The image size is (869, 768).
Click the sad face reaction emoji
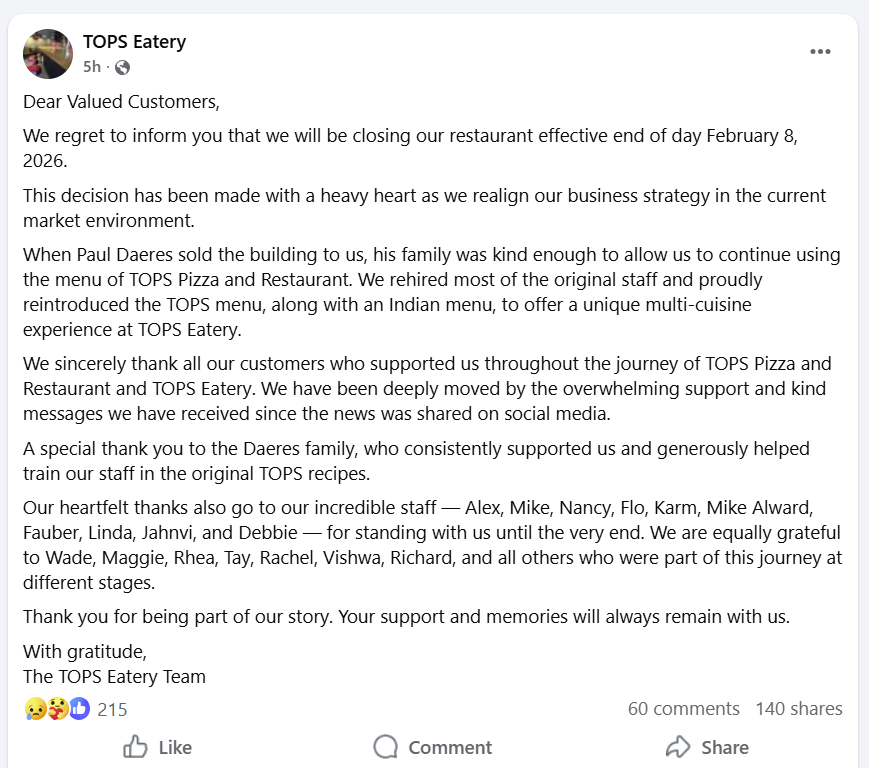35,709
